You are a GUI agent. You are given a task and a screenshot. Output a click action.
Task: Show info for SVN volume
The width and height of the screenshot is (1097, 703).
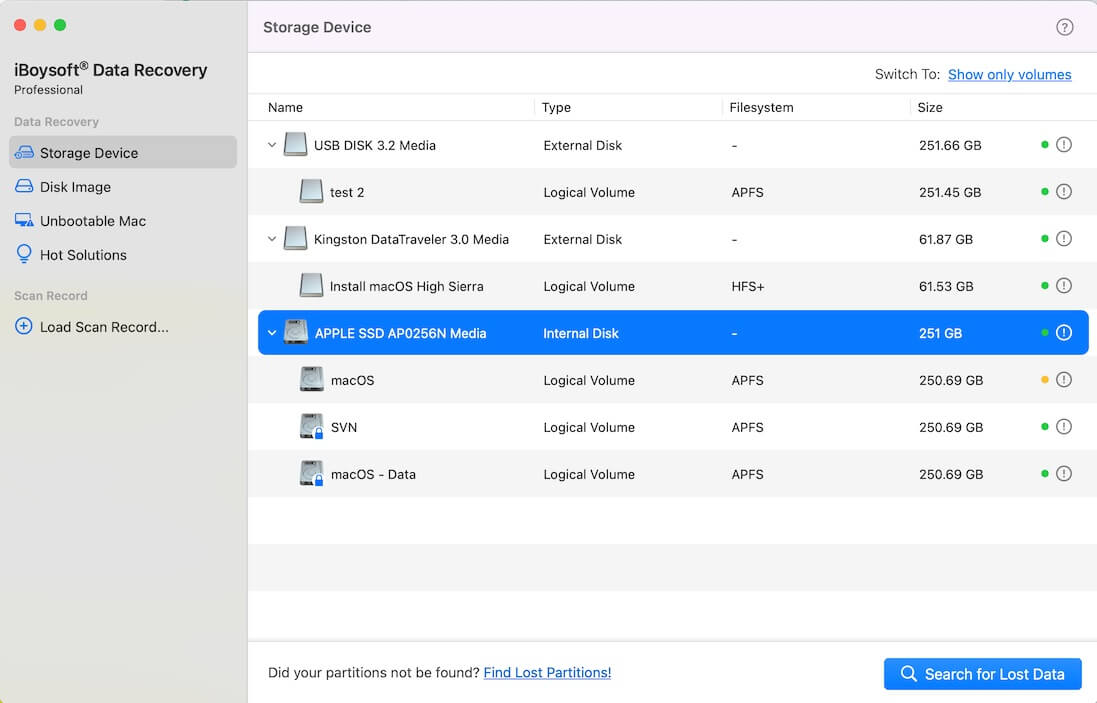tap(1063, 427)
